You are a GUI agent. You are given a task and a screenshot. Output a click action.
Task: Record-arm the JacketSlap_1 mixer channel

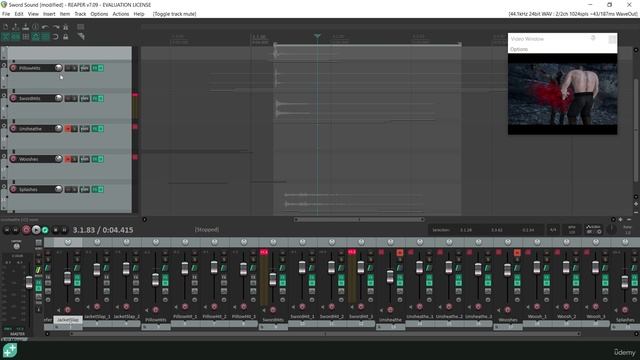click(x=97, y=306)
